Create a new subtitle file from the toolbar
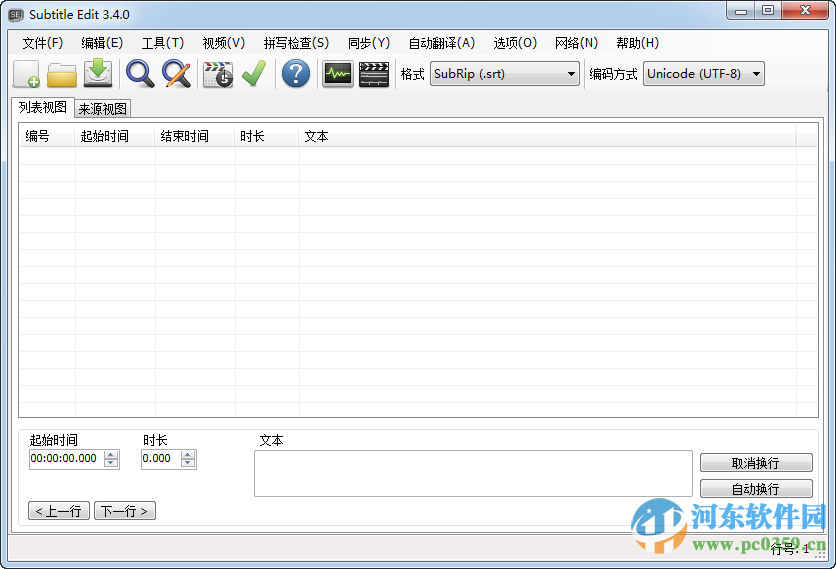Screen dimensions: 836x569 point(26,74)
